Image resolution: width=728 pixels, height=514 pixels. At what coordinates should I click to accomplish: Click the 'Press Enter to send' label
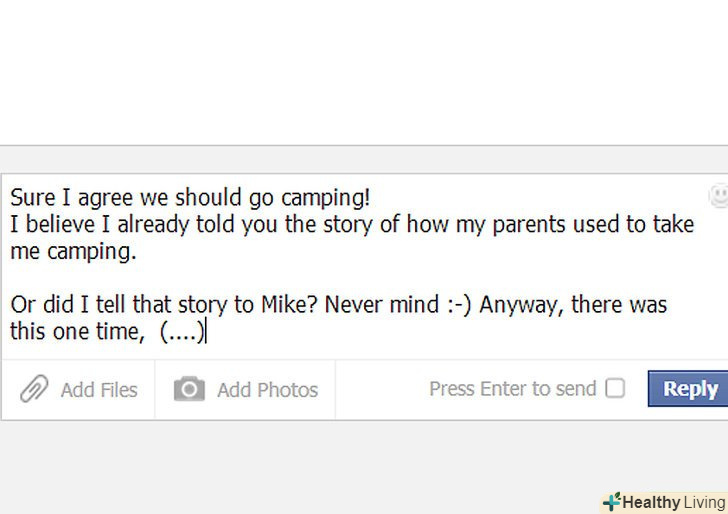(512, 388)
